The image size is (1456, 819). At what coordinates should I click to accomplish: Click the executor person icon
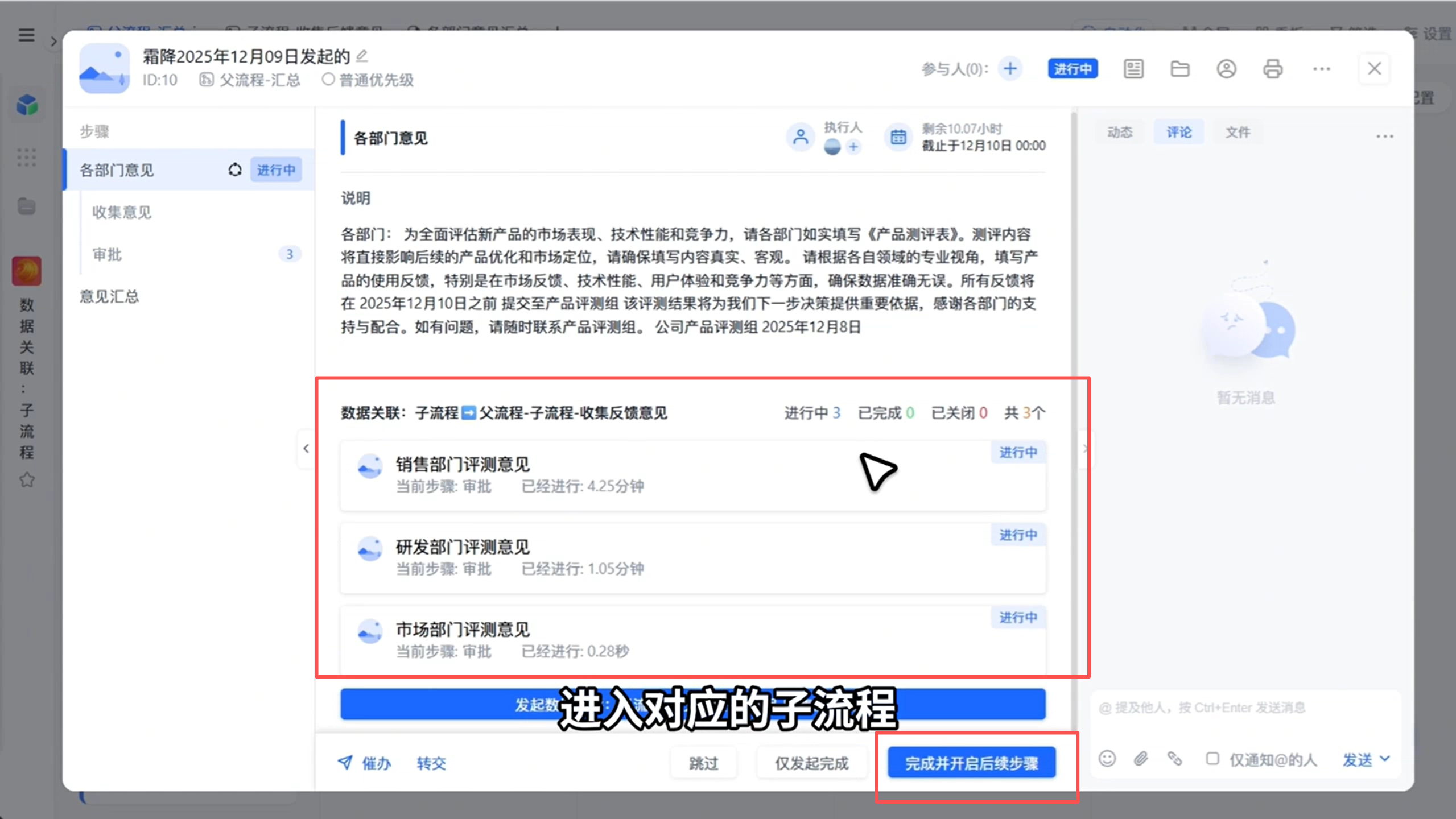pyautogui.click(x=801, y=137)
